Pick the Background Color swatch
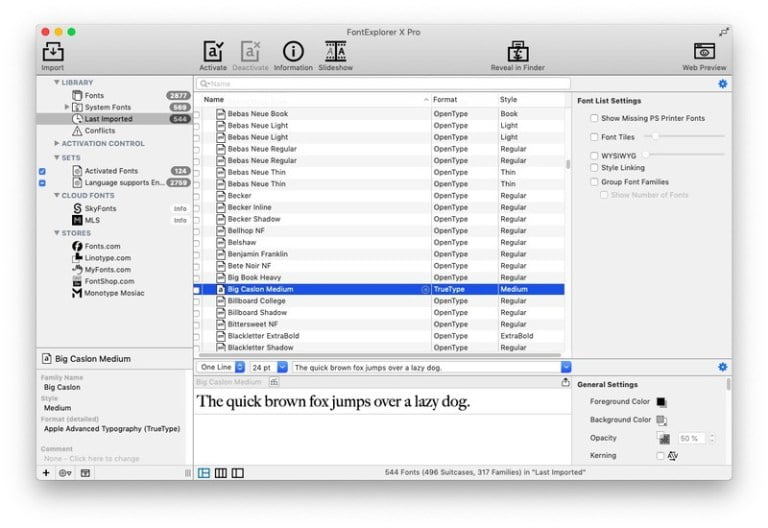The height and width of the screenshot is (528, 768). pyautogui.click(x=661, y=420)
